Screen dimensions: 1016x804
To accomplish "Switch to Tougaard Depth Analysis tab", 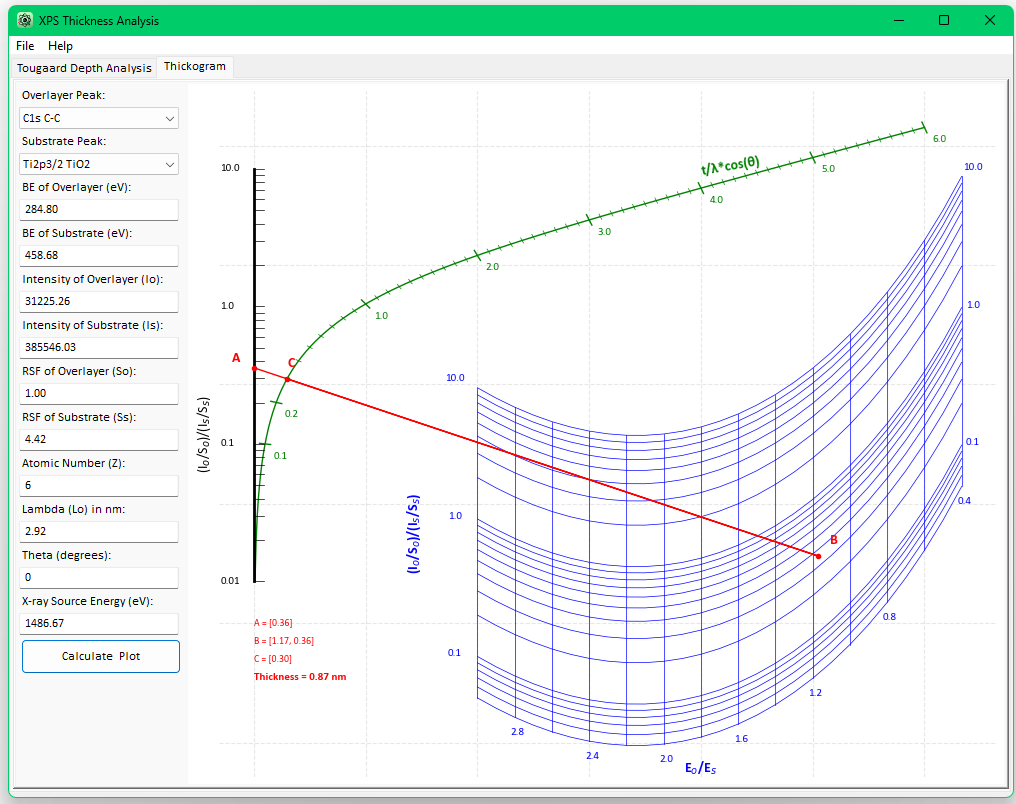I will click(x=84, y=67).
